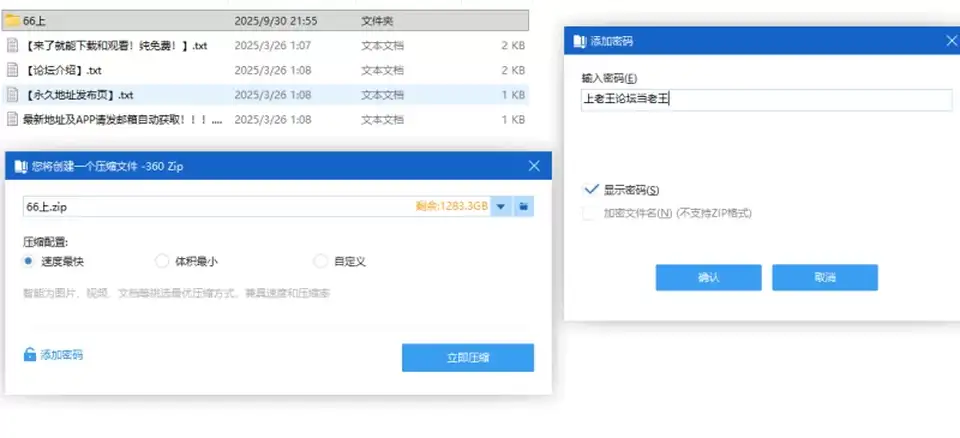Click the 【论坛介绍】.txt file icon
This screenshot has width=960, height=438.
(12, 70)
